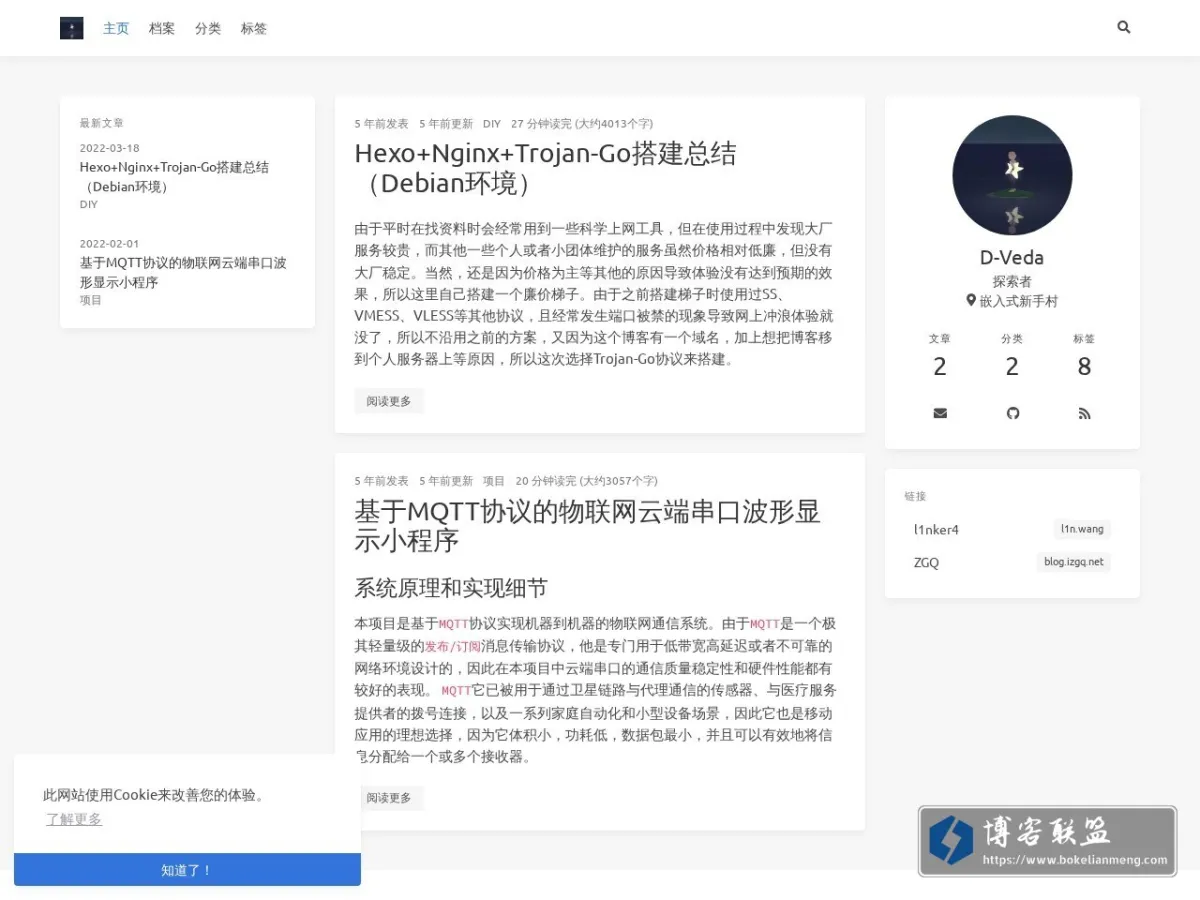Open the email envelope icon

(x=940, y=413)
